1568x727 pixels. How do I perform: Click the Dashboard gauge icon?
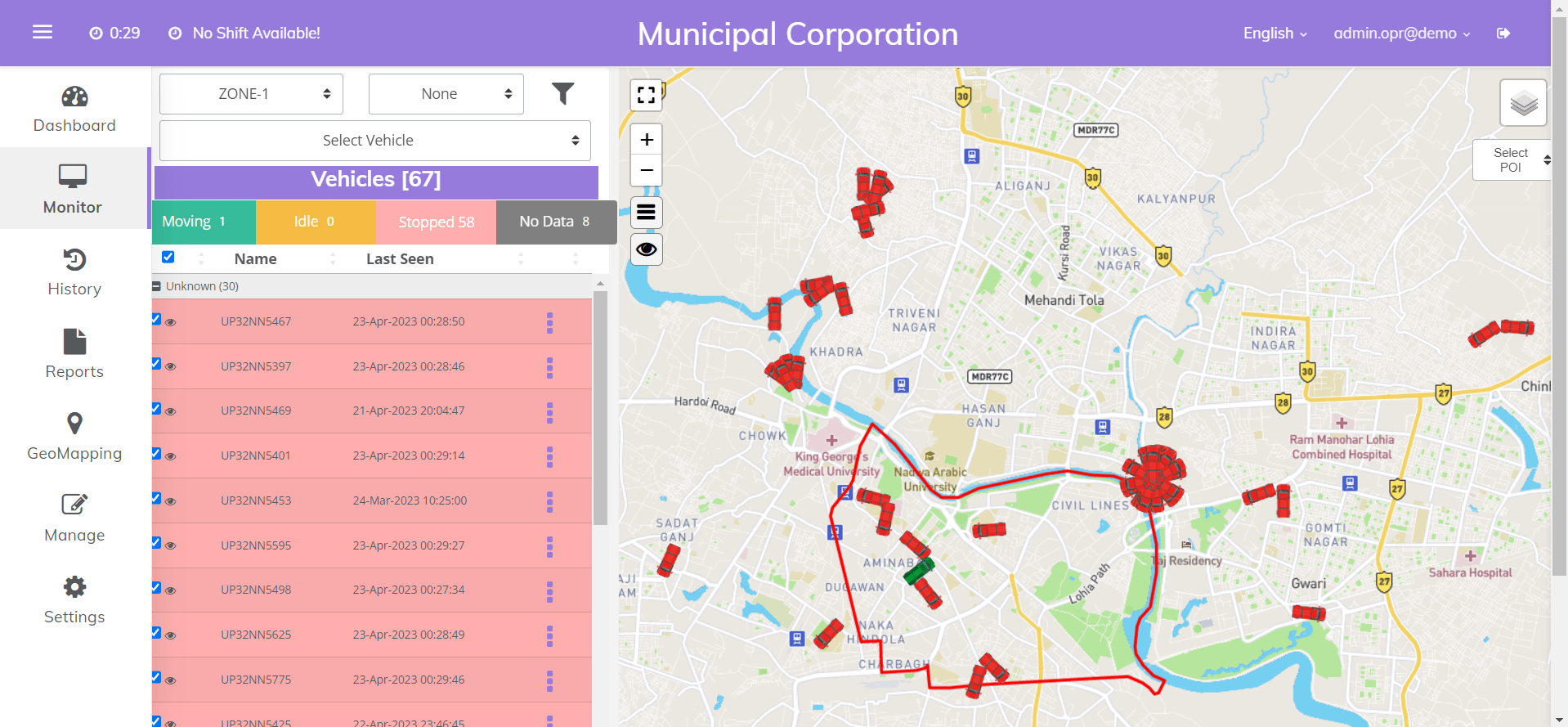pos(74,97)
